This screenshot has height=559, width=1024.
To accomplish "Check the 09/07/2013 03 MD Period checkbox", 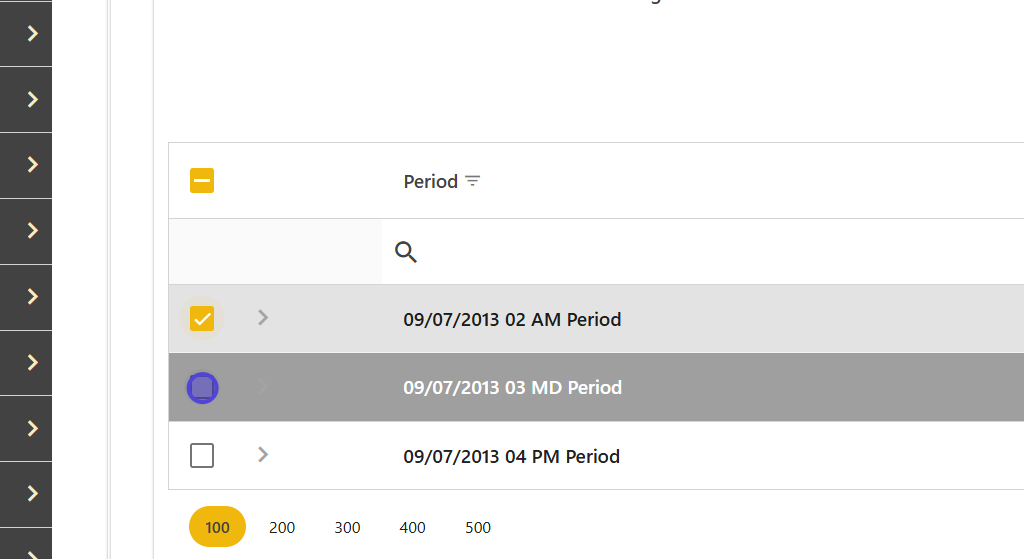I will [203, 387].
